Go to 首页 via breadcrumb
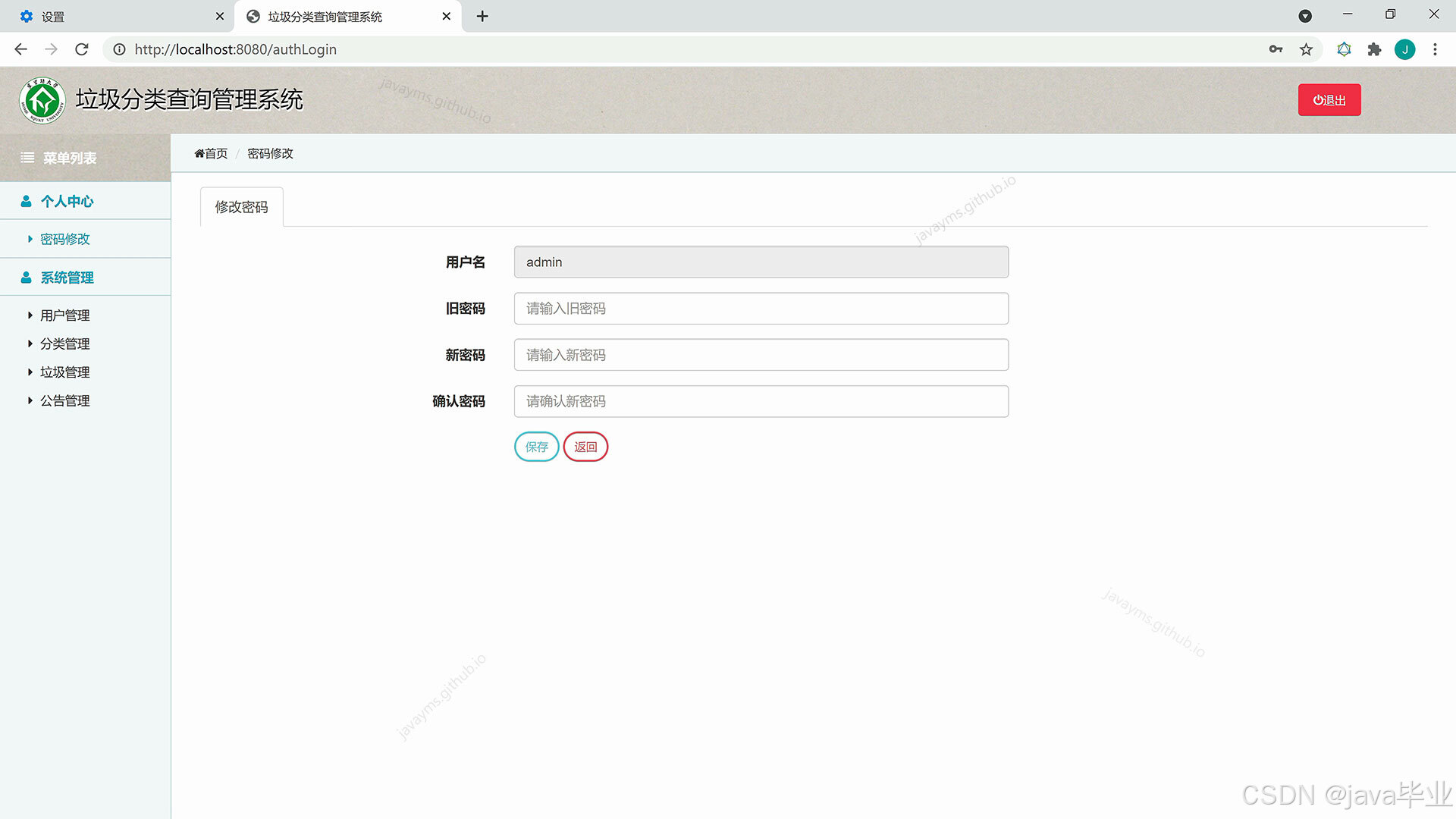 click(211, 153)
